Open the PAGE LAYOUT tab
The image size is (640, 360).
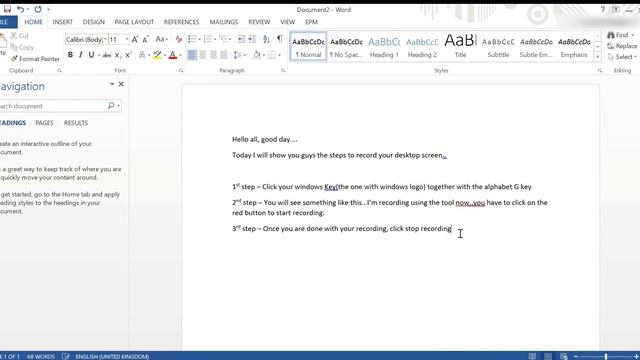(134, 22)
